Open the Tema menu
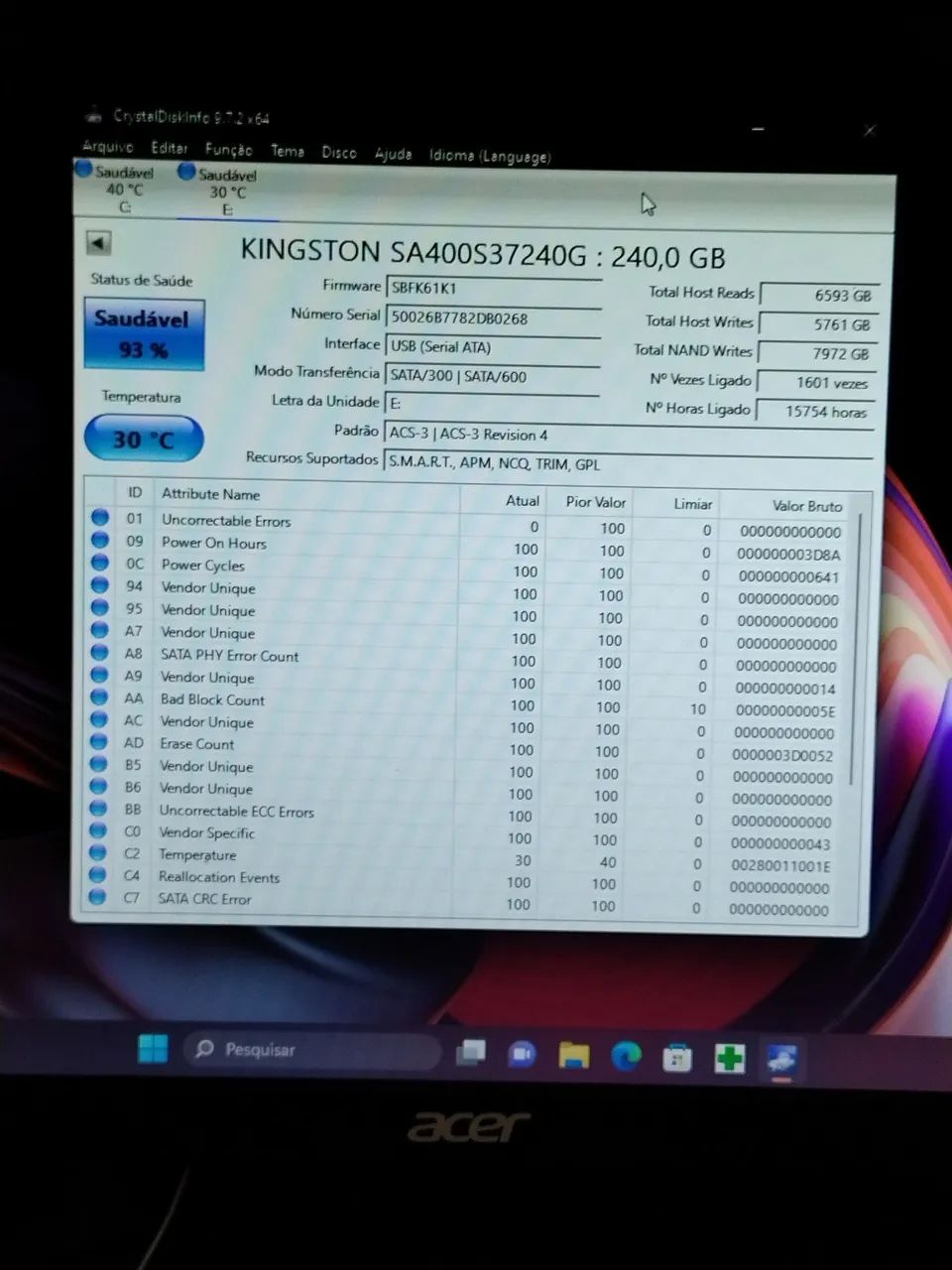Viewport: 952px width, 1270px height. 287,151
